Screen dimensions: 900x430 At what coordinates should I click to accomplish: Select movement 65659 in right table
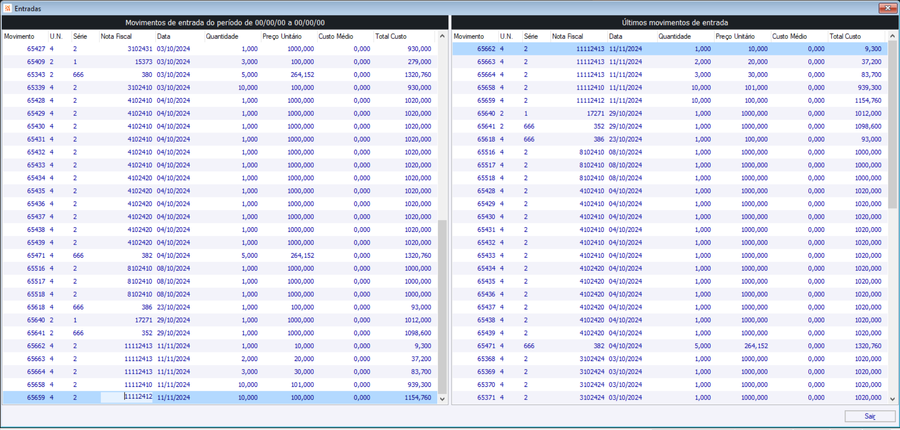coord(670,100)
